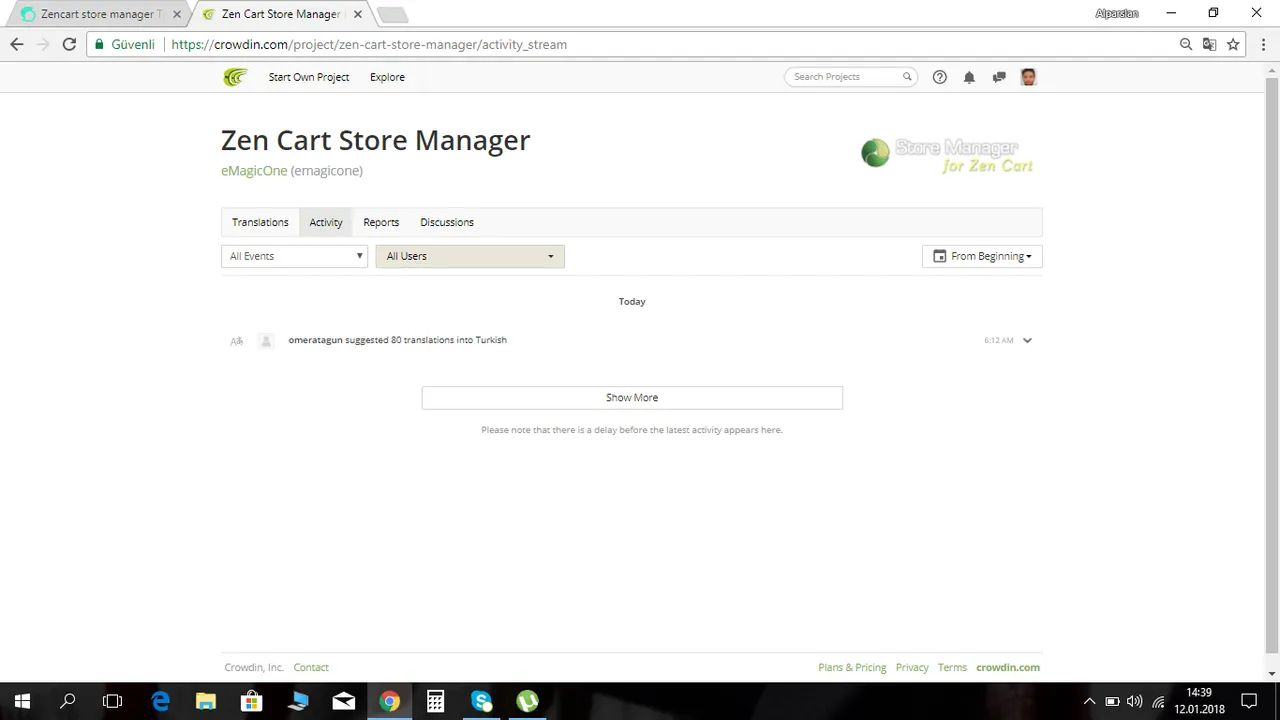Click the Show More button
The image size is (1280, 720).
(632, 398)
